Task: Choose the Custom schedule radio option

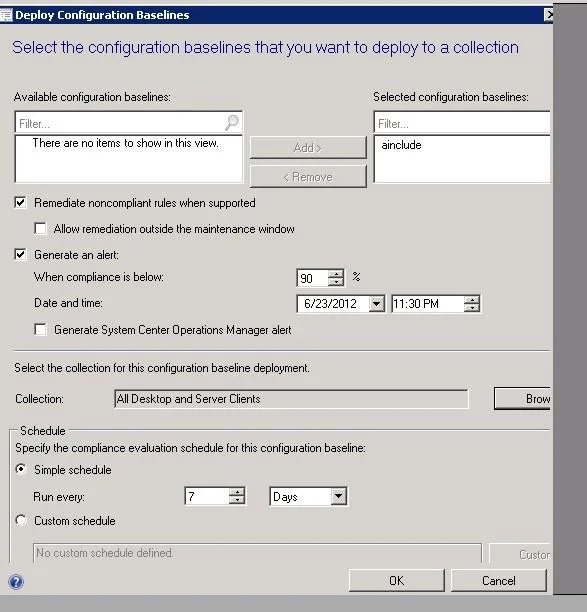Action: coord(21,520)
